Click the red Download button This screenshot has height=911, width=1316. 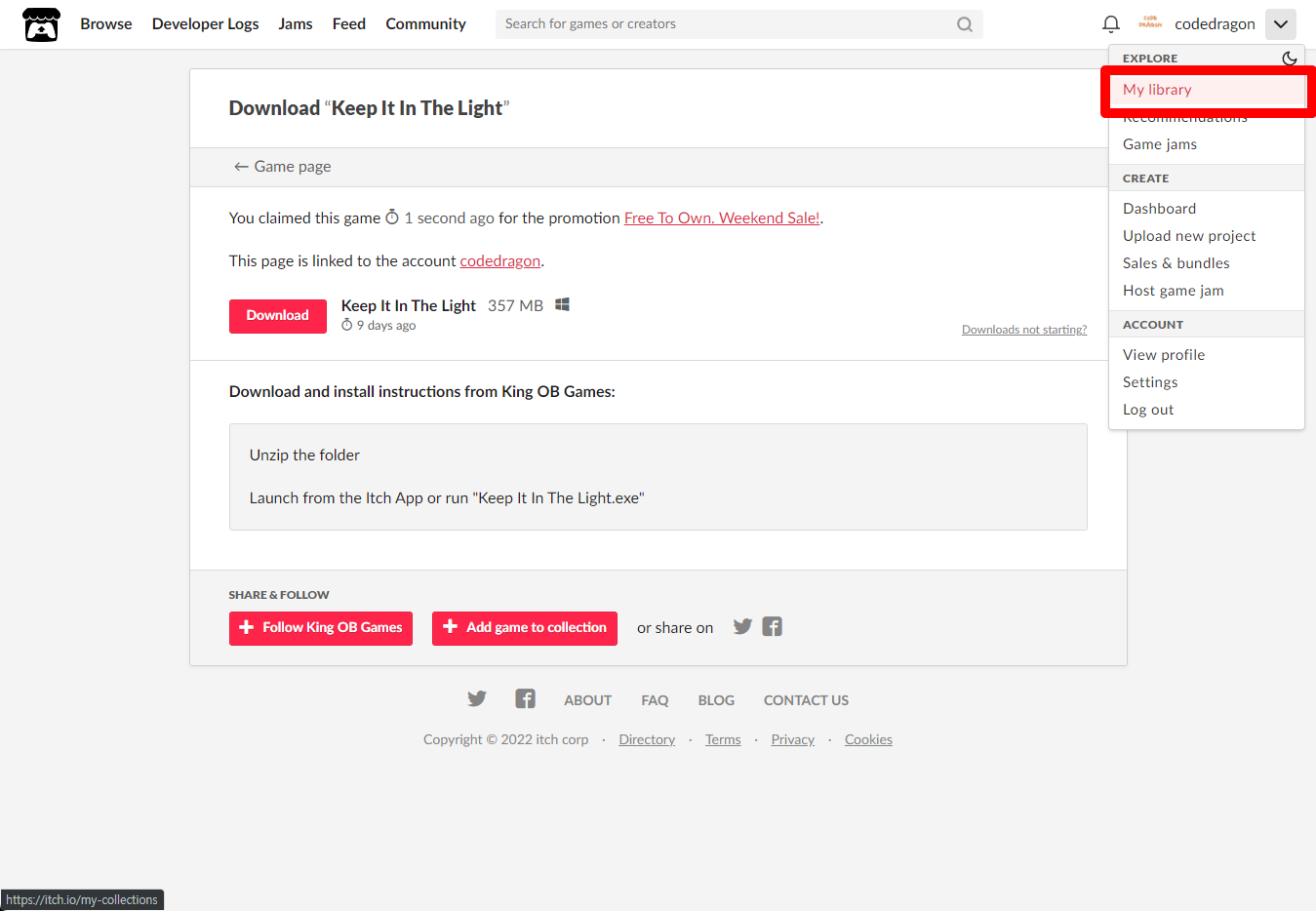point(278,316)
